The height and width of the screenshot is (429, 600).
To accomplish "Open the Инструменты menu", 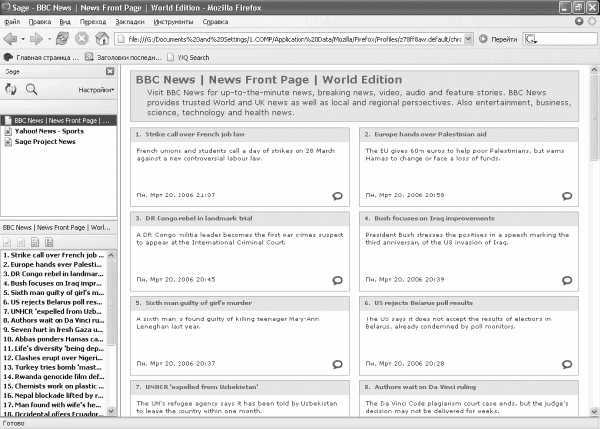I will [x=174, y=20].
